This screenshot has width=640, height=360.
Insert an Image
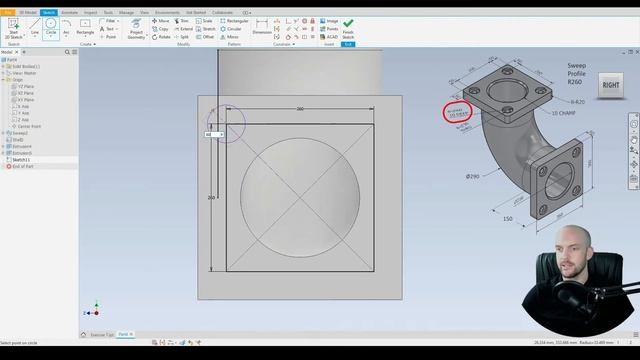[x=329, y=21]
